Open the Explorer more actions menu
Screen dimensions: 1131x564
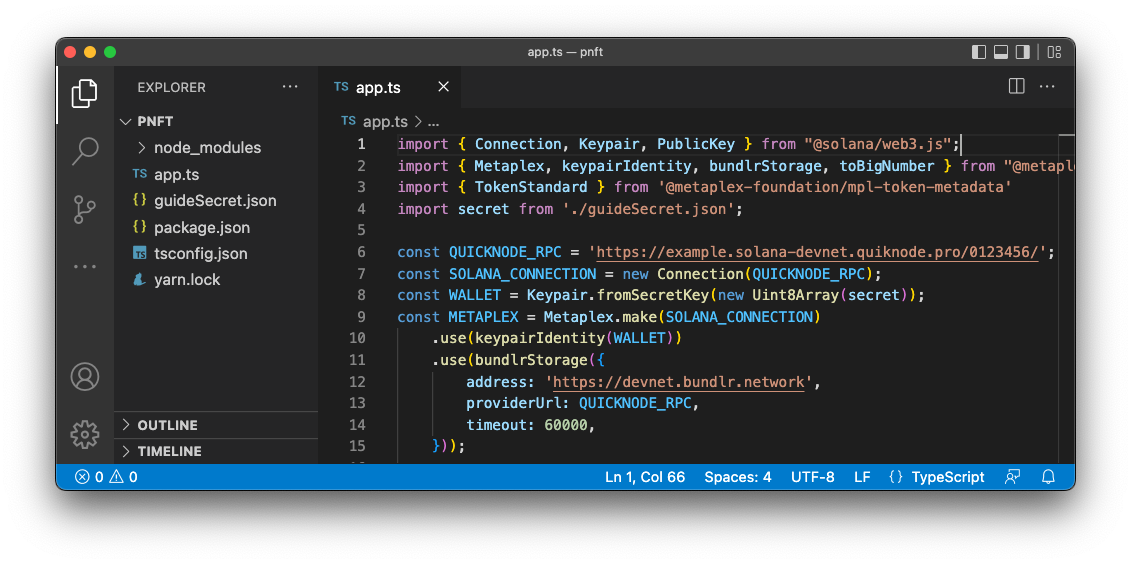[290, 87]
